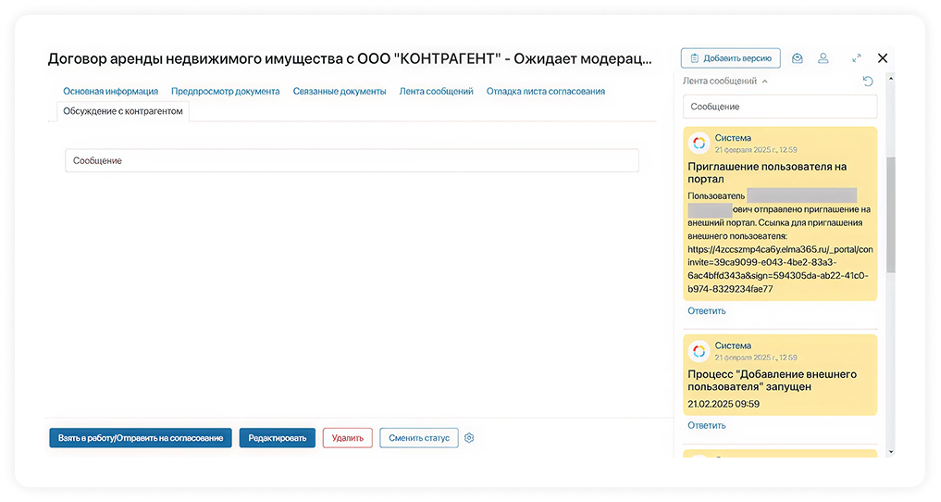Click the refresh icon in message feed
The height and width of the screenshot is (502, 941).
click(868, 81)
